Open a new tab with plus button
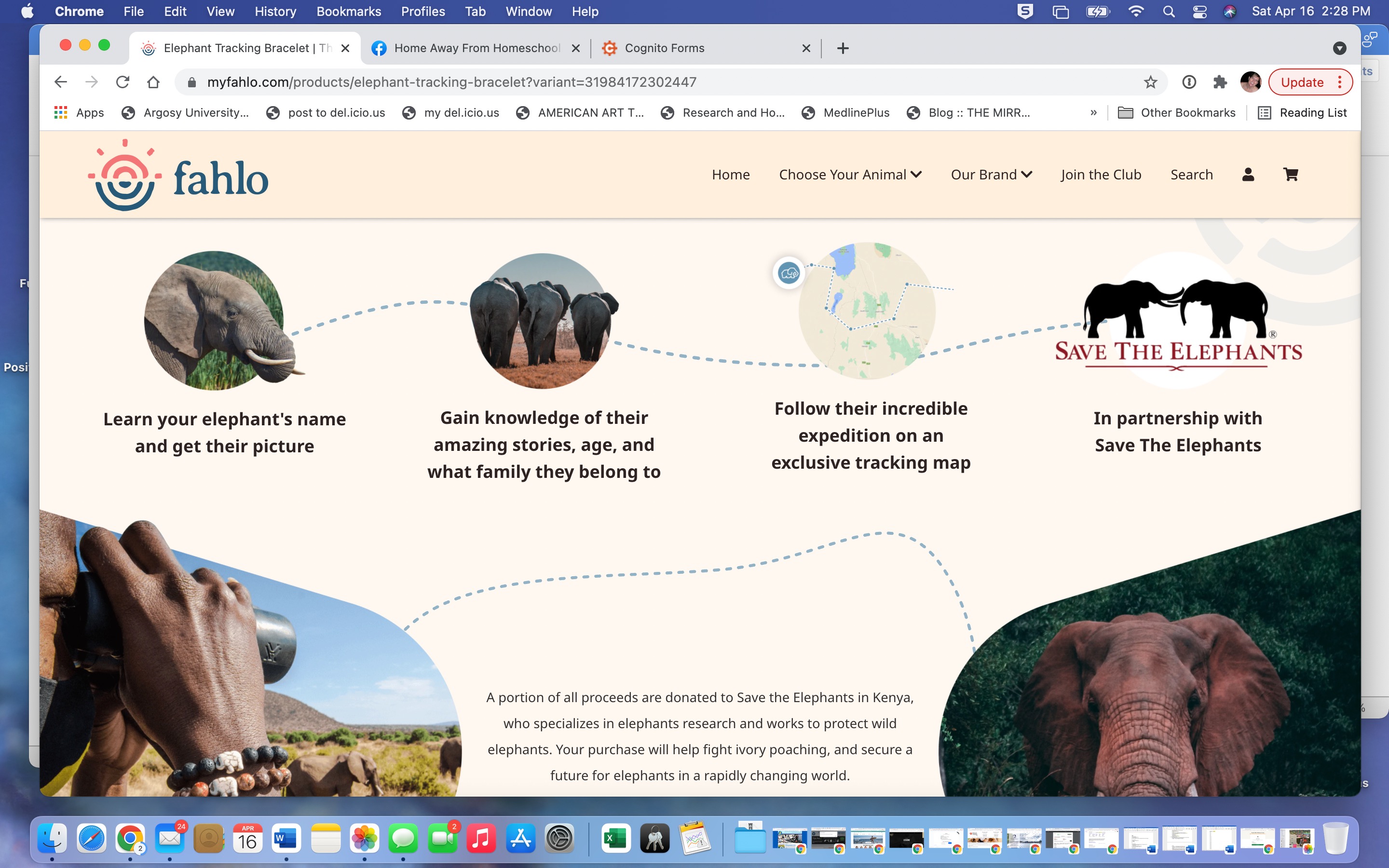Screen dimensions: 1389x868 (843, 48)
